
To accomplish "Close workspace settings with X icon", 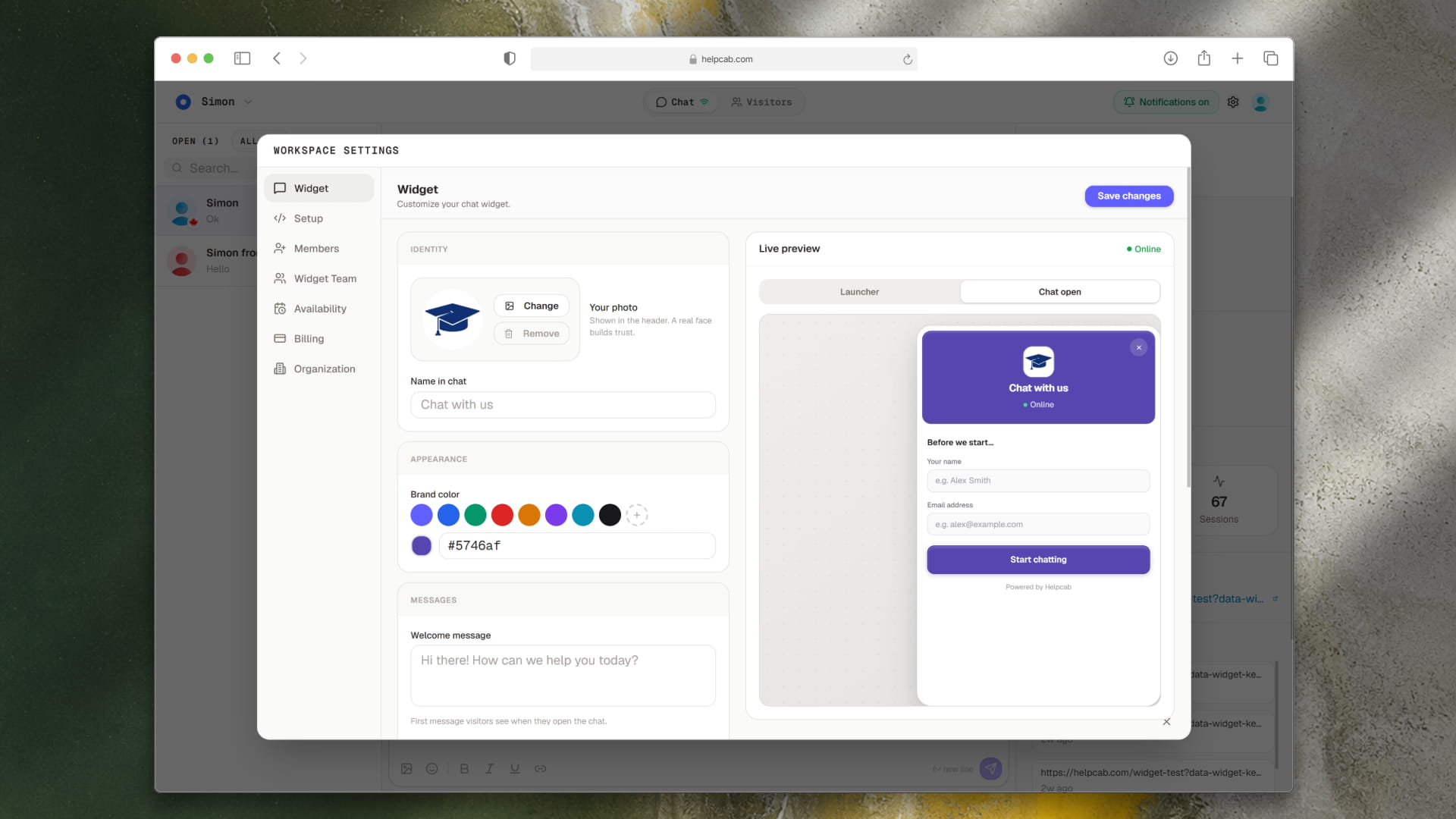I will point(1166,722).
